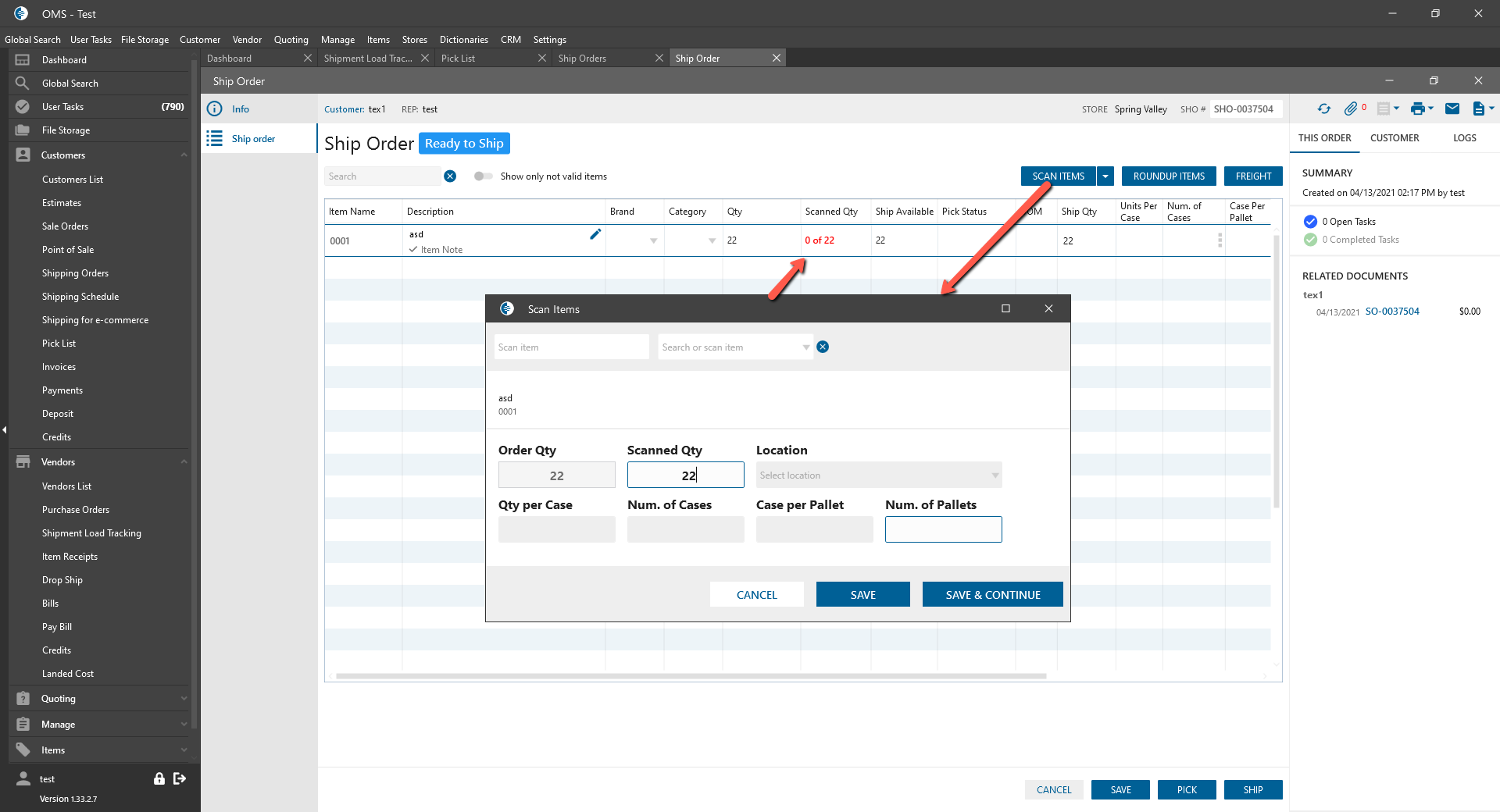Click the User Tasks checkmark icon
1500x812 pixels.
click(x=23, y=107)
